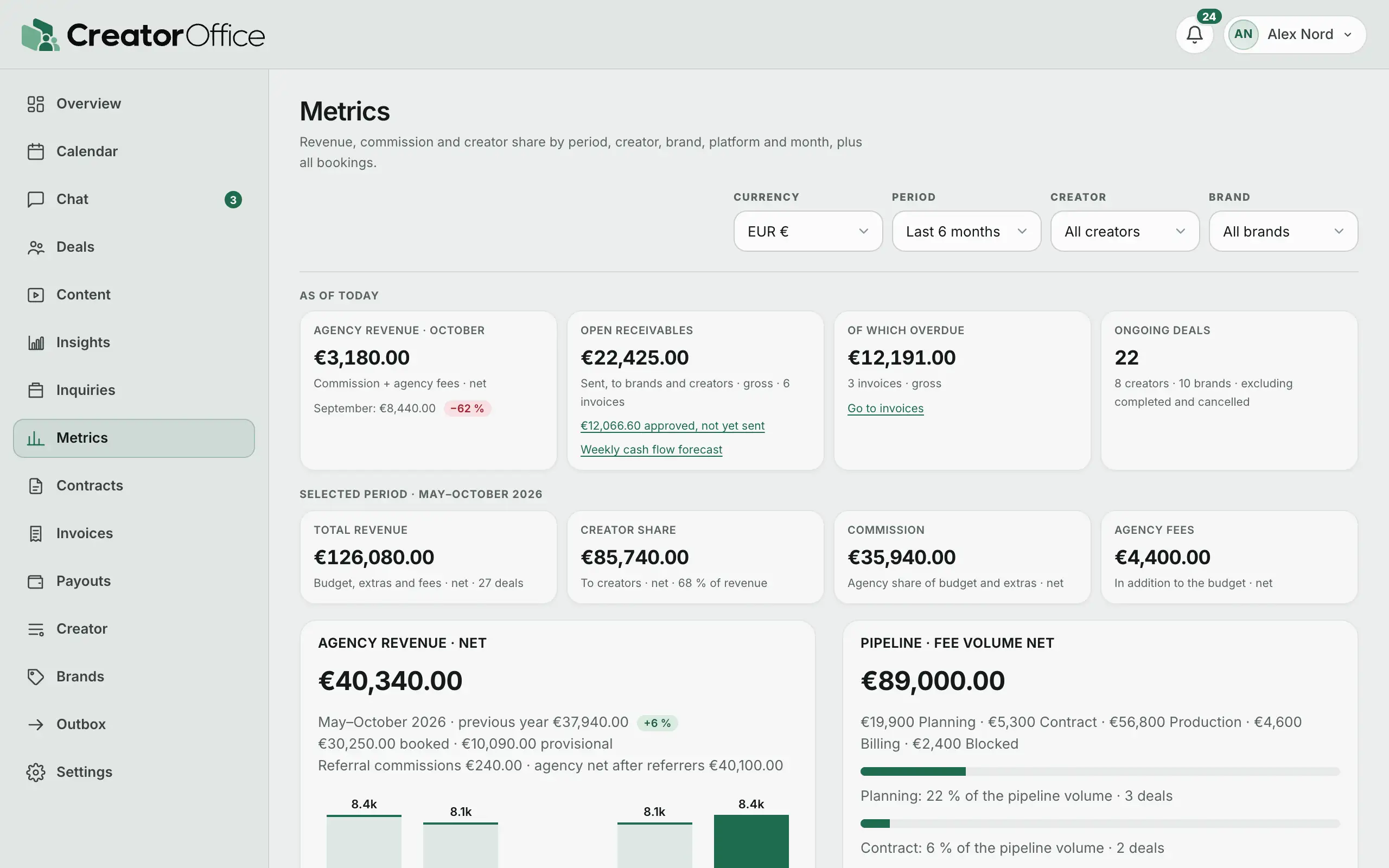Image resolution: width=1389 pixels, height=868 pixels.
Task: Expand the Period dropdown Last 6 months
Action: (966, 231)
